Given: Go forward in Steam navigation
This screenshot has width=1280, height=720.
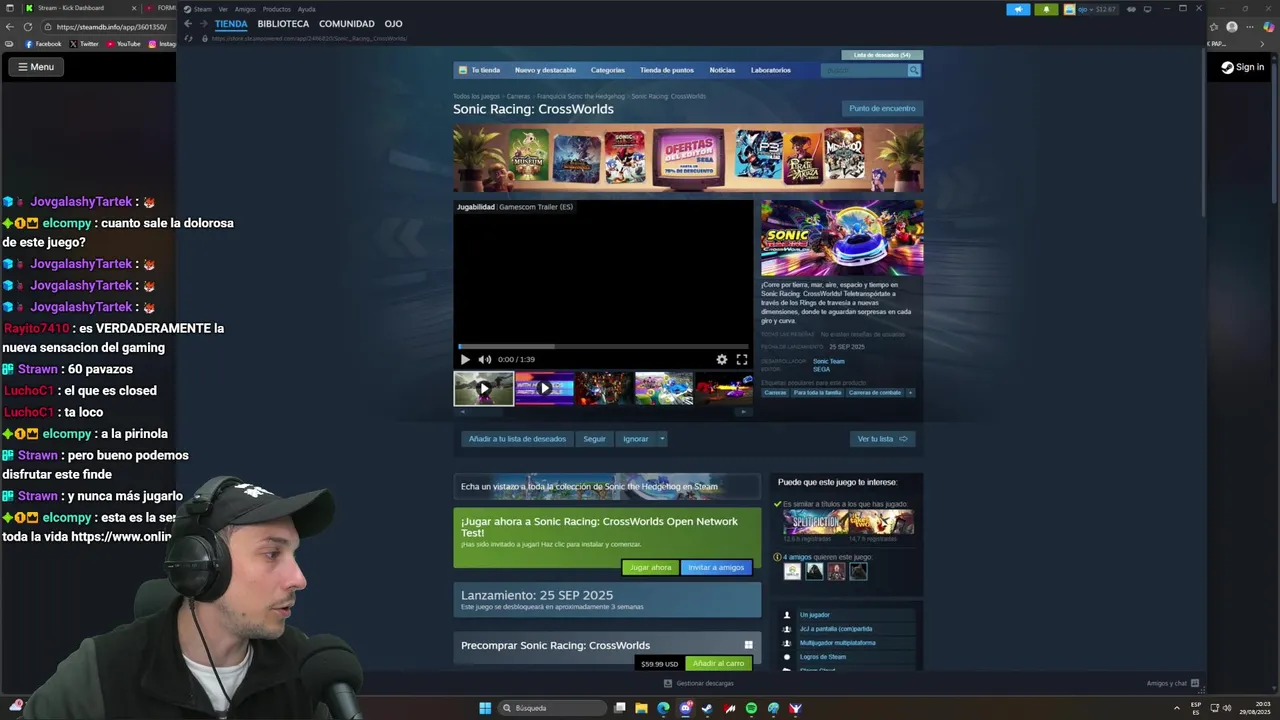Looking at the screenshot, I should click(x=204, y=24).
